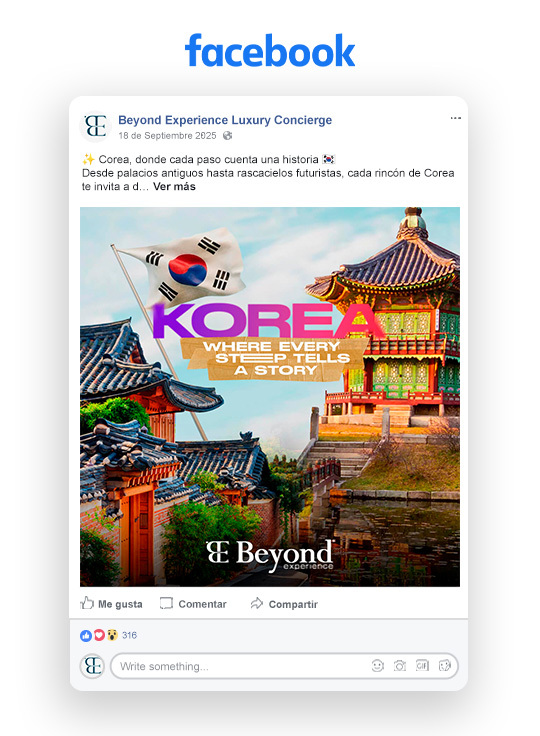The height and width of the screenshot is (736, 540).
Task: Open Beyond Experience Luxury Concierge page link
Action: point(225,120)
